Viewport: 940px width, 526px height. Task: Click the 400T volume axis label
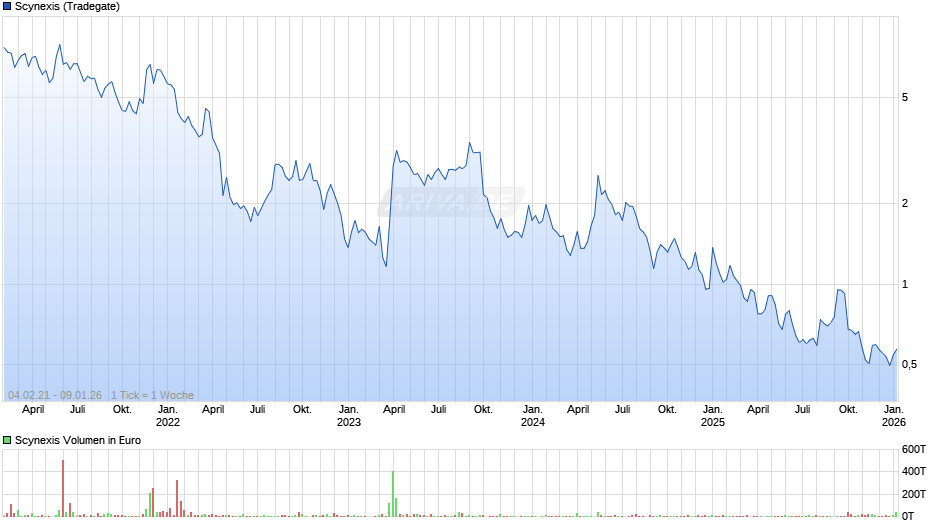pyautogui.click(x=914, y=471)
